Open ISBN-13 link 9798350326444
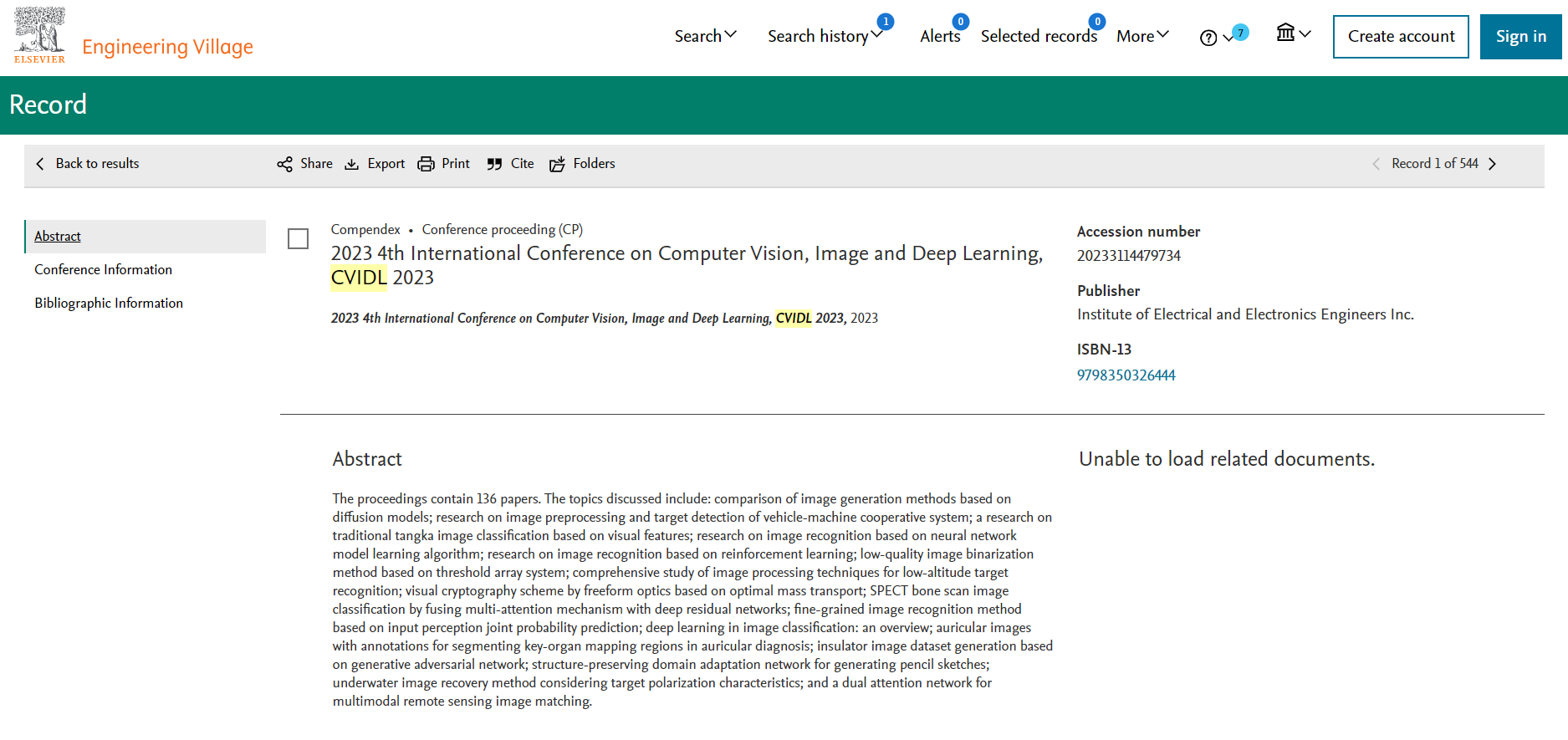Screen dimensions: 1568x740 (x=1126, y=375)
